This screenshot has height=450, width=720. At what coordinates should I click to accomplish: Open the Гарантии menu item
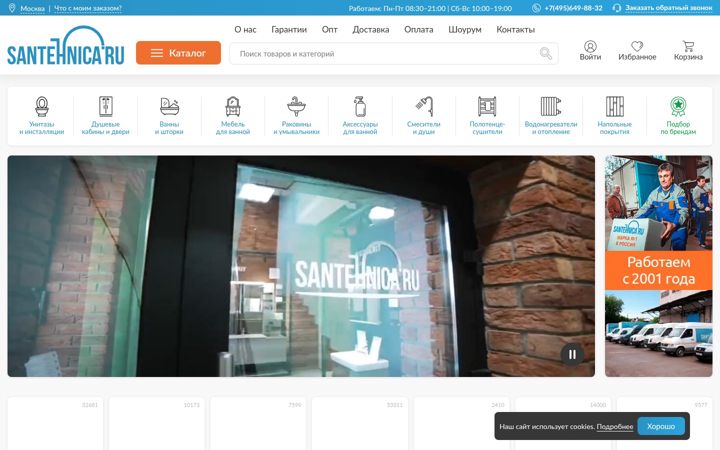(x=289, y=29)
